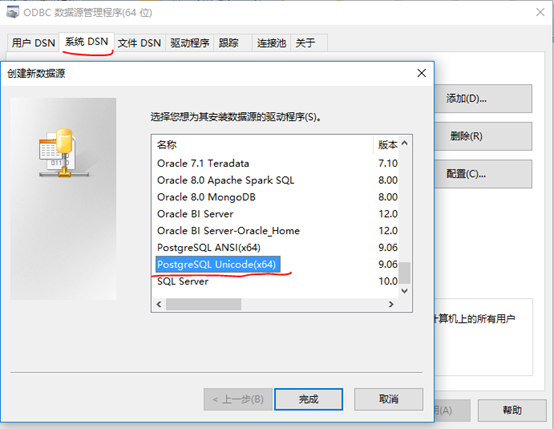
Task: Click the 完成 button
Action: (308, 399)
